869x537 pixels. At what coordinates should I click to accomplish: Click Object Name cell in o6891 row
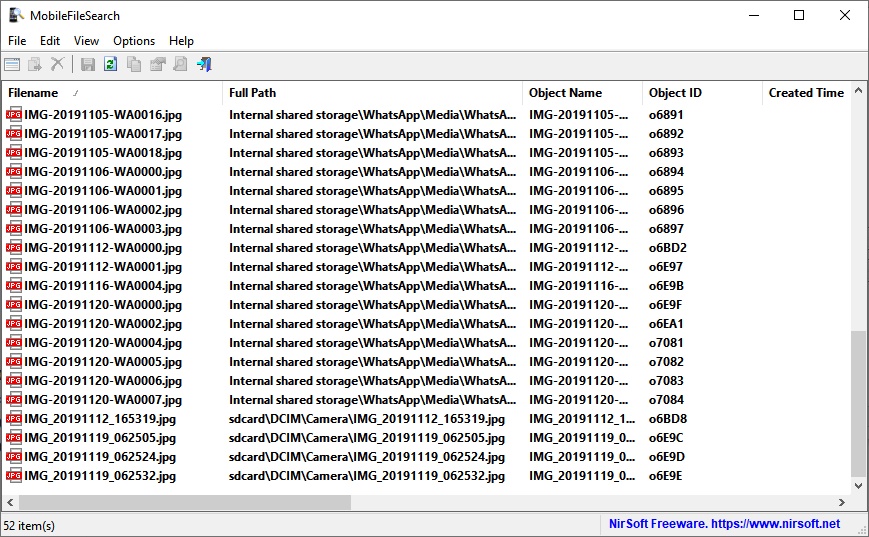tap(579, 115)
